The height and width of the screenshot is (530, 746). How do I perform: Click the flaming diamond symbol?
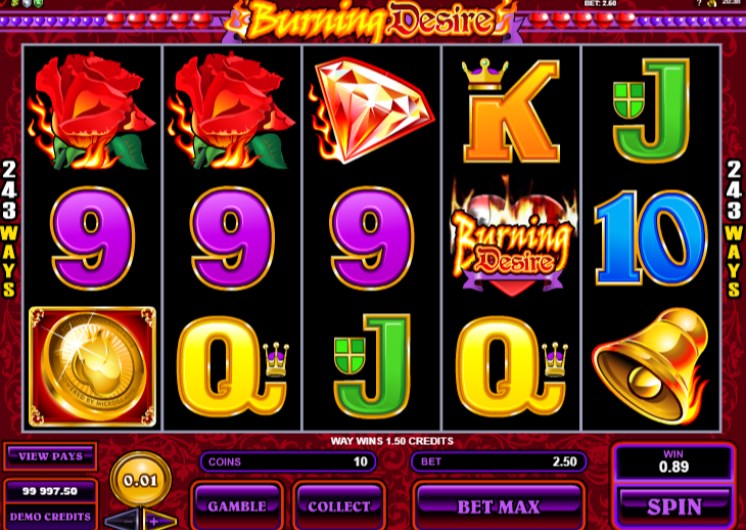point(372,109)
